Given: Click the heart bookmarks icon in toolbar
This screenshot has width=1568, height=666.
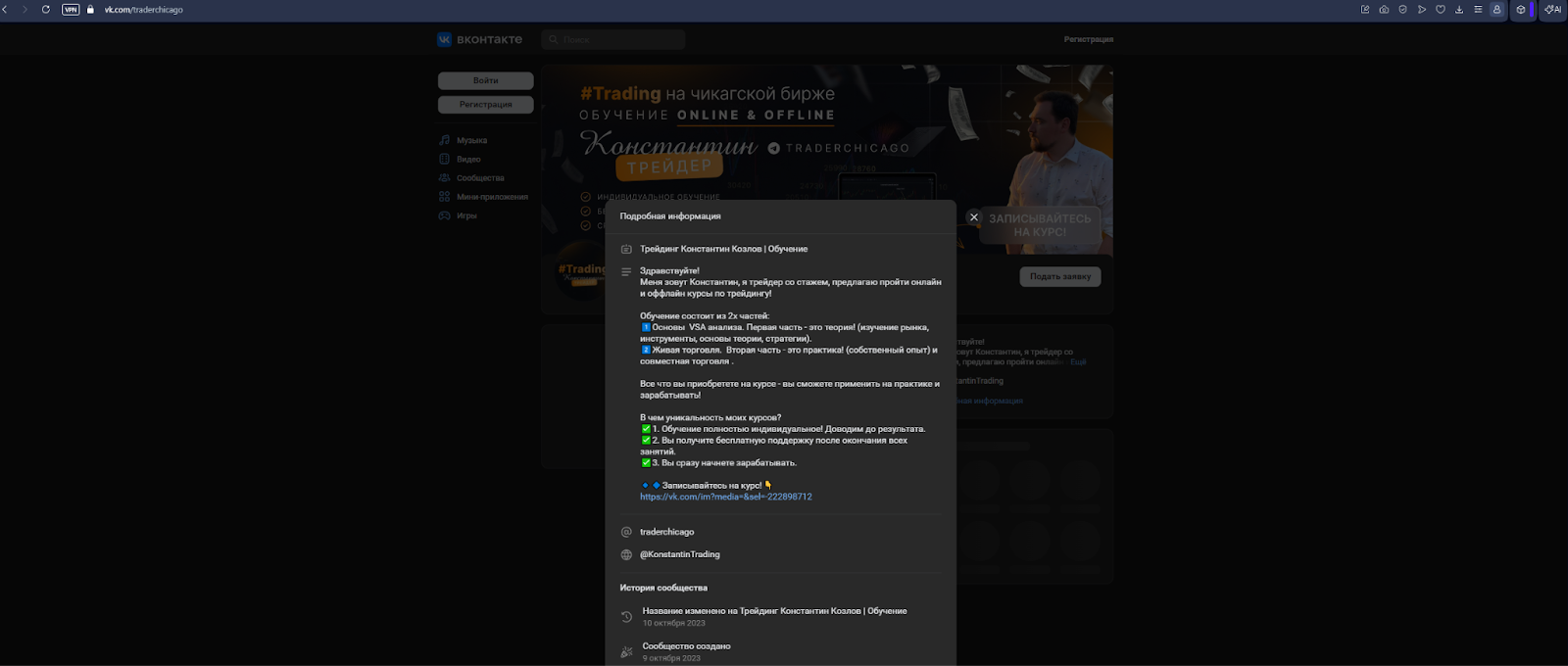Looking at the screenshot, I should (x=1441, y=10).
